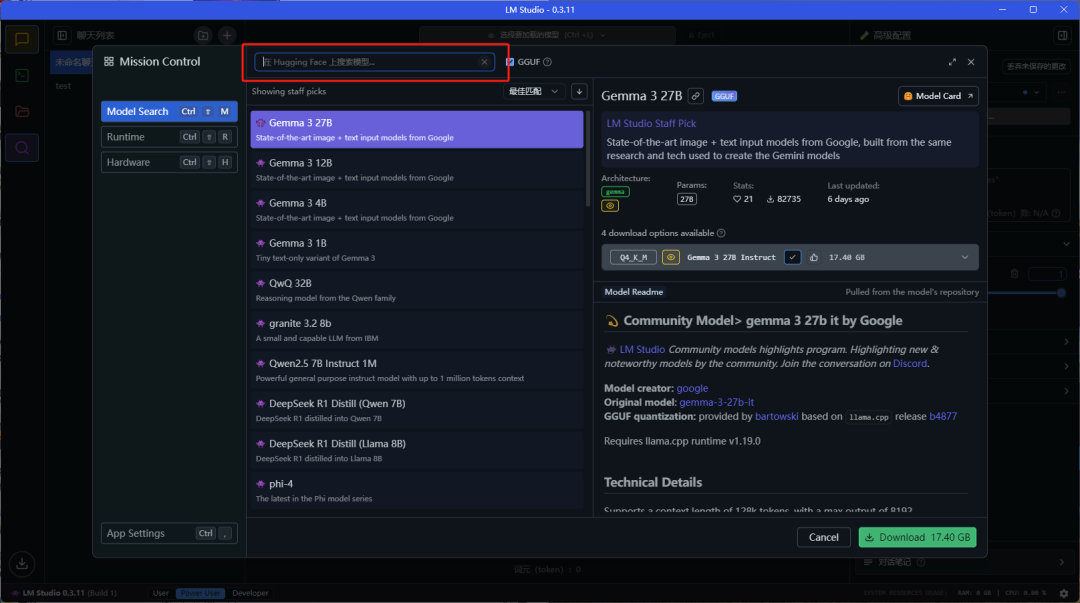Open Downloads icon at bottom of sidebar
Screen dimensions: 1080x603
tap(22, 564)
